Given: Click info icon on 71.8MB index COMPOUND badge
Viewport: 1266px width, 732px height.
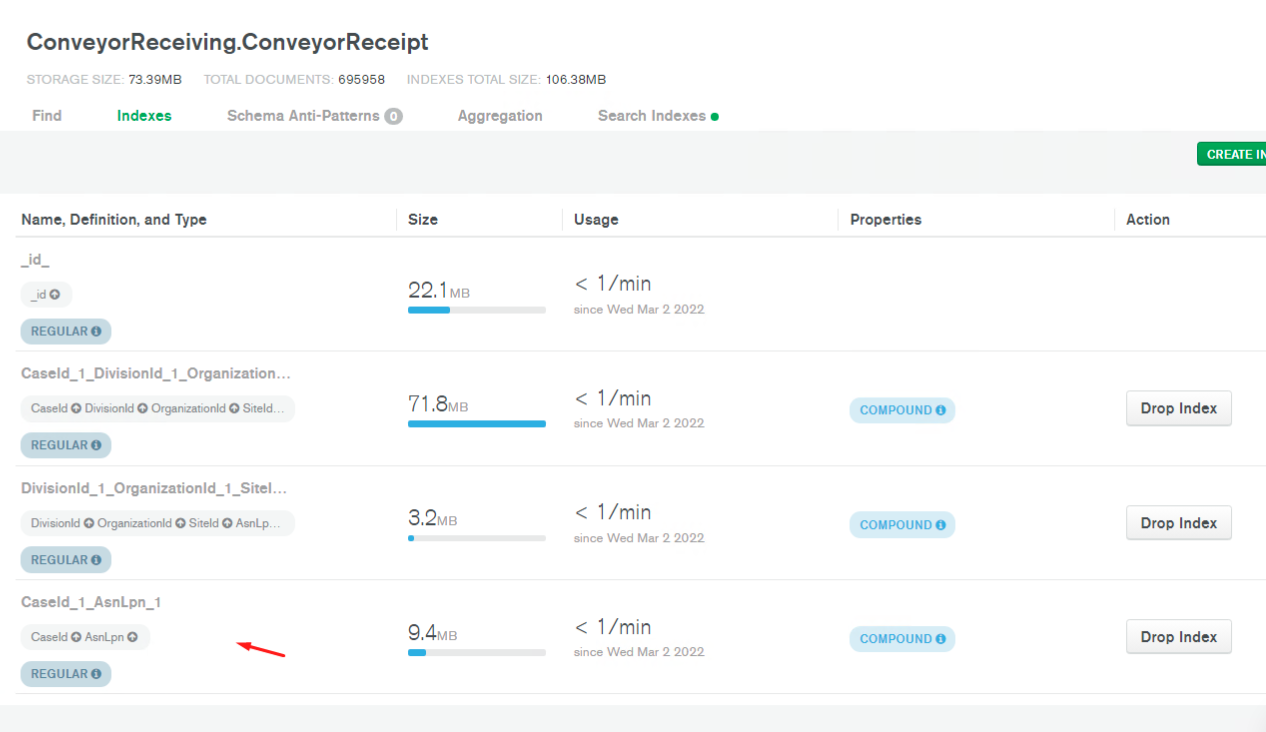Looking at the screenshot, I should (940, 410).
